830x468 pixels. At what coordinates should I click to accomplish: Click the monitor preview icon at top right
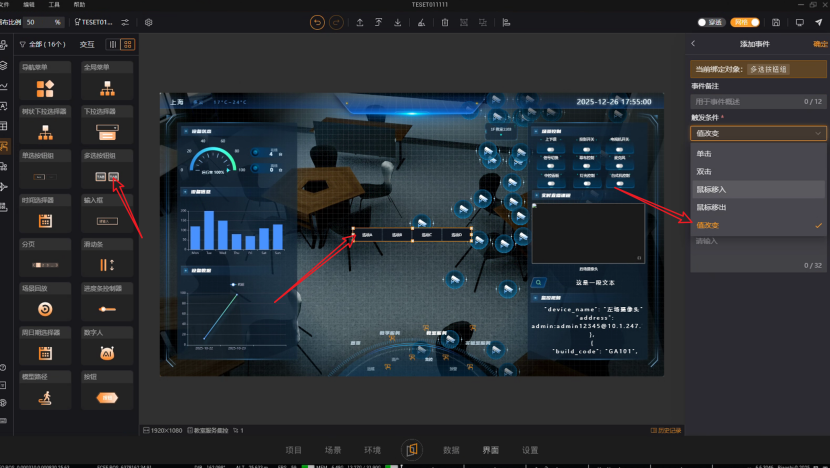(x=799, y=22)
